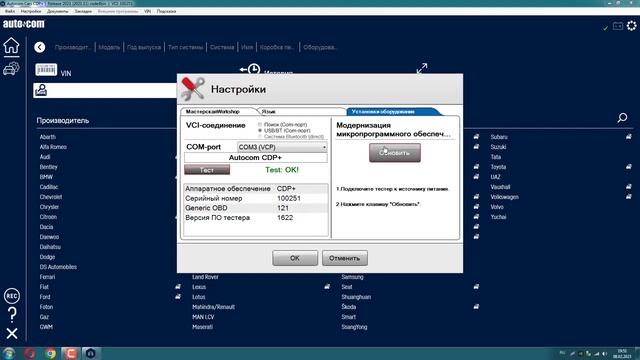The height and width of the screenshot is (360, 640).
Task: Select SsangYong in manufacturer list
Action: click(354, 327)
